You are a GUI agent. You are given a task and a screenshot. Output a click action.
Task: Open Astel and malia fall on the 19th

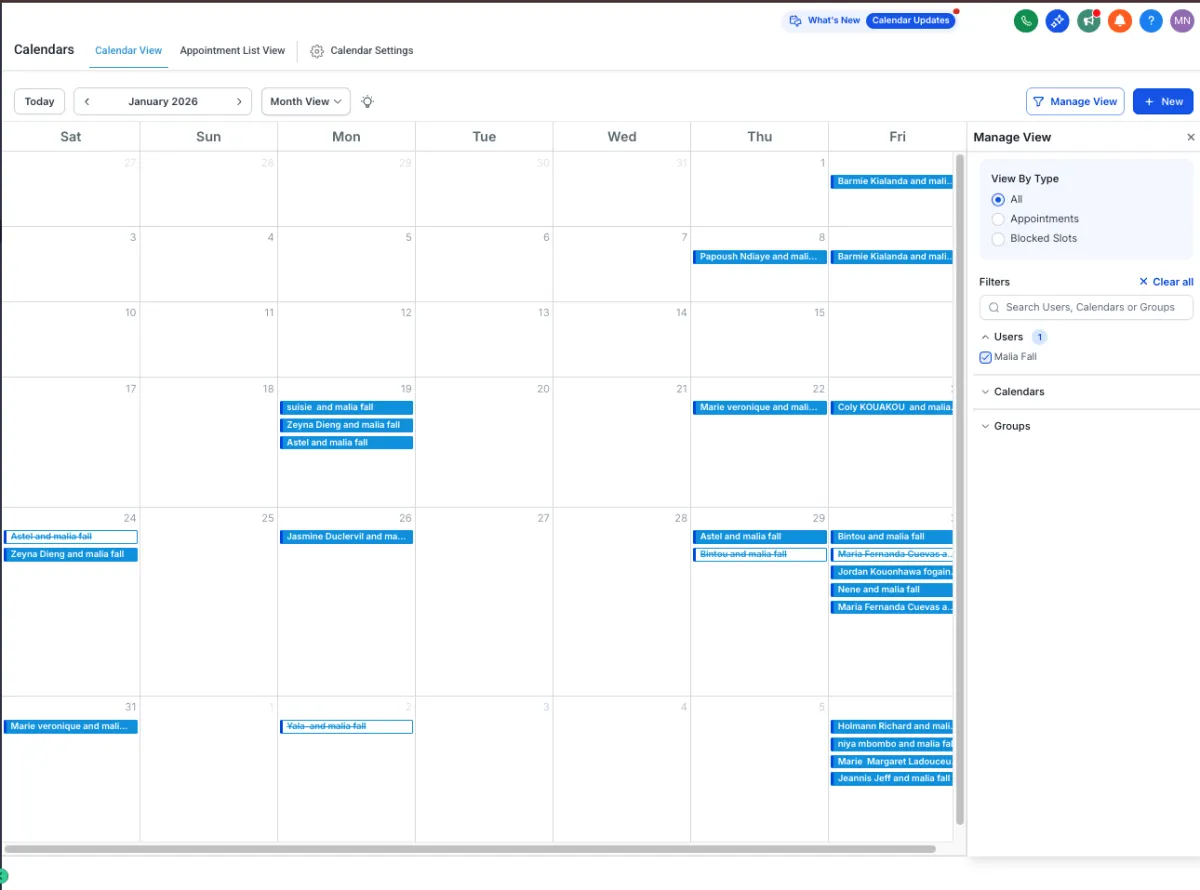346,442
